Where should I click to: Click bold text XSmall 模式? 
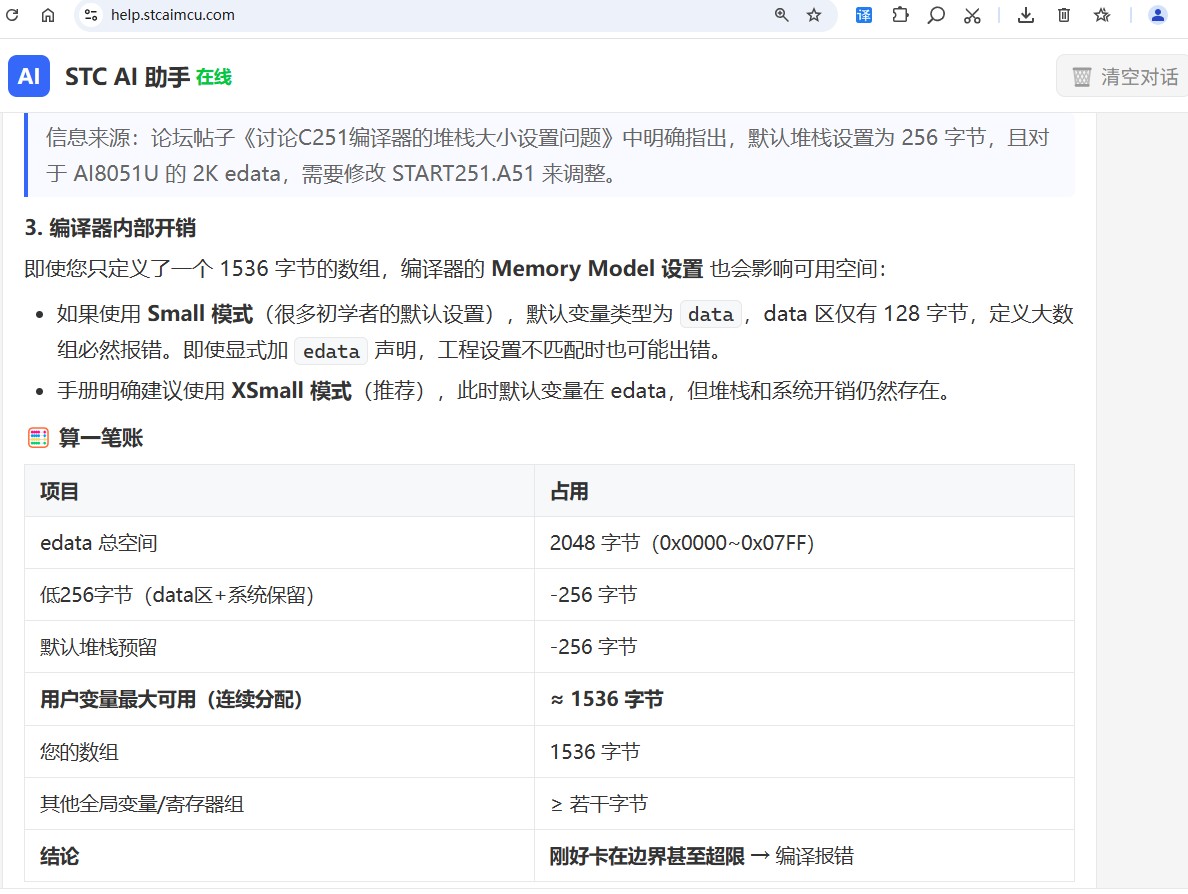click(x=291, y=391)
